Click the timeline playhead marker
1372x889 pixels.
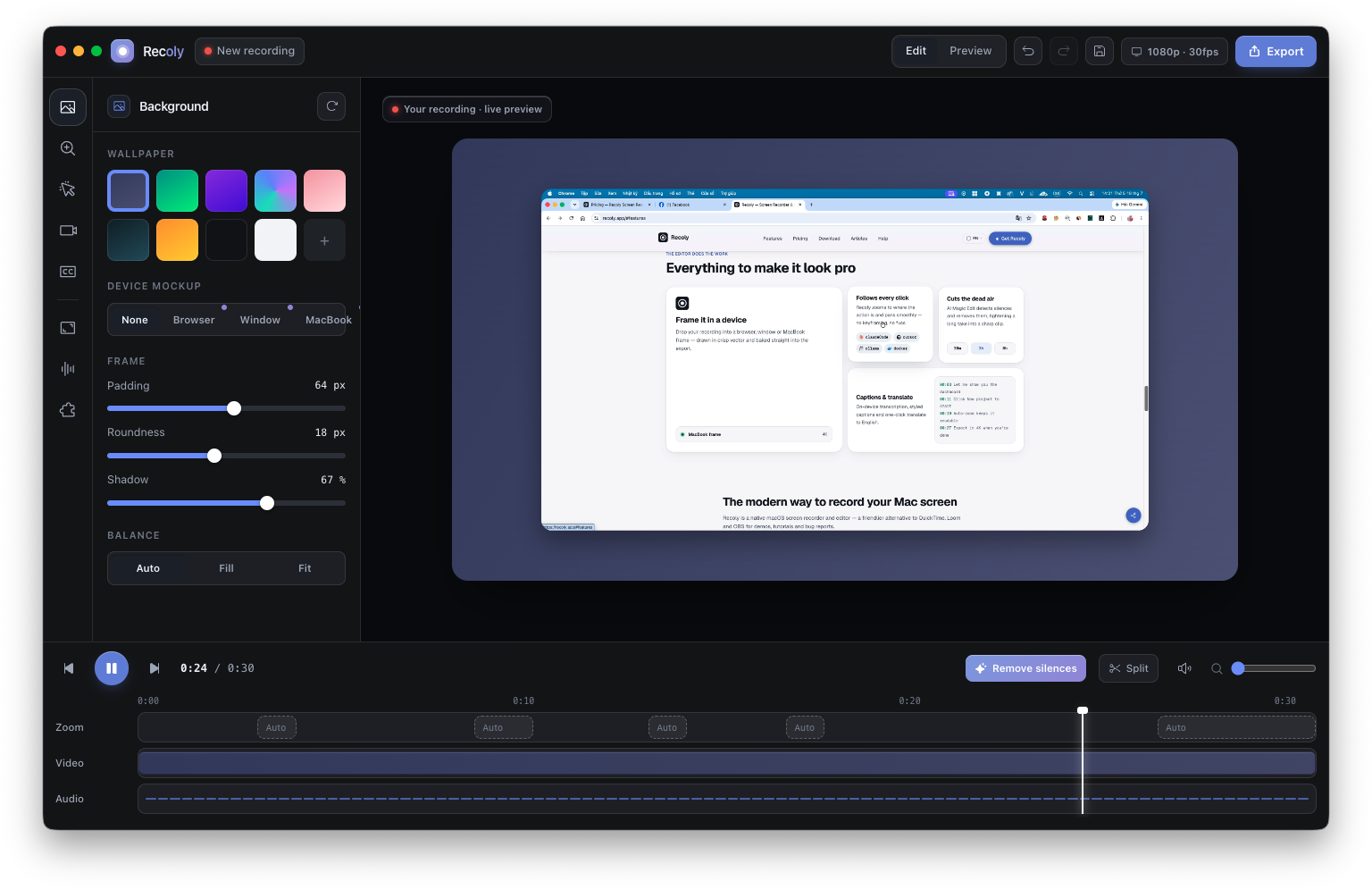1083,710
